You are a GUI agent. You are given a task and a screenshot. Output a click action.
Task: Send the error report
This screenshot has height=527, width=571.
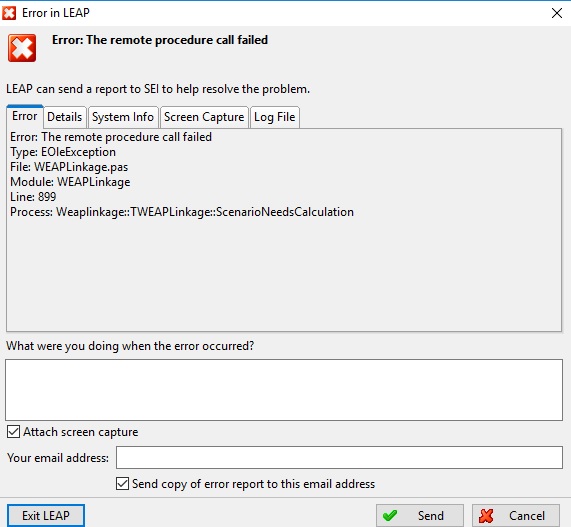[420, 515]
